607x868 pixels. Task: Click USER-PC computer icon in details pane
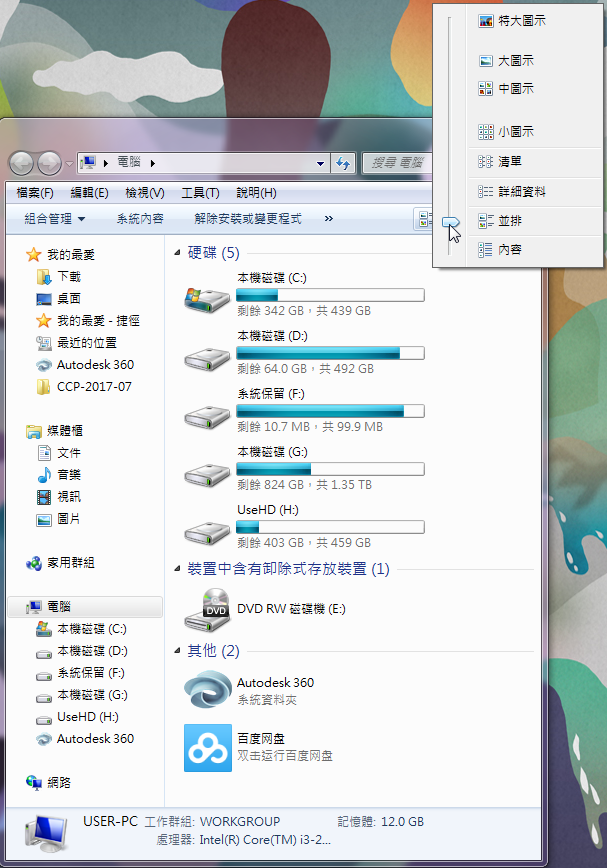pyautogui.click(x=46, y=834)
